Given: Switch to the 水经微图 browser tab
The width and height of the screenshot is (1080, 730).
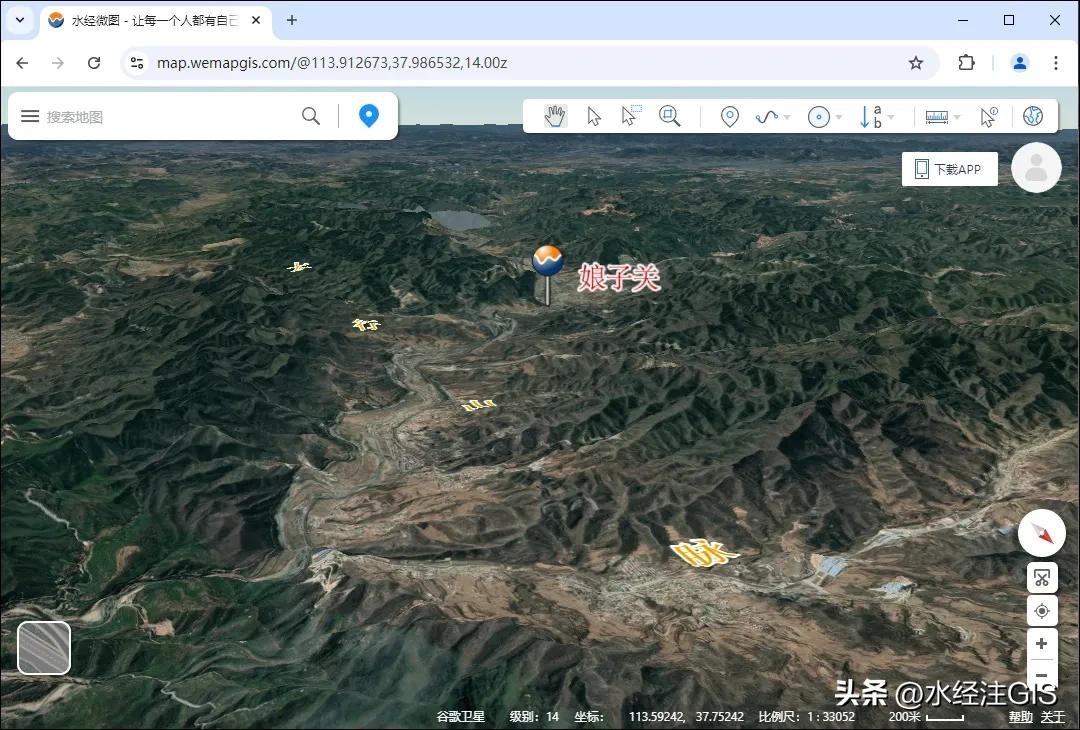Looking at the screenshot, I should (x=150, y=20).
